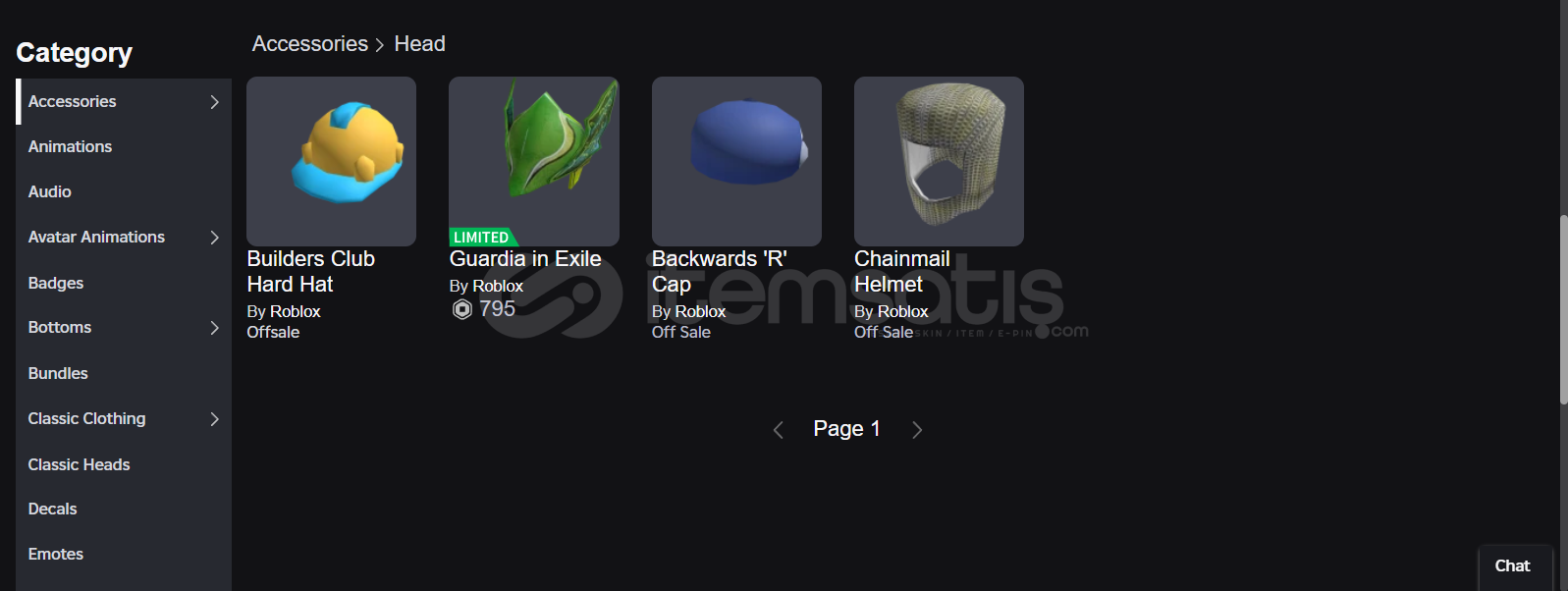Click the Accessories breadcrumb link

pyautogui.click(x=310, y=44)
